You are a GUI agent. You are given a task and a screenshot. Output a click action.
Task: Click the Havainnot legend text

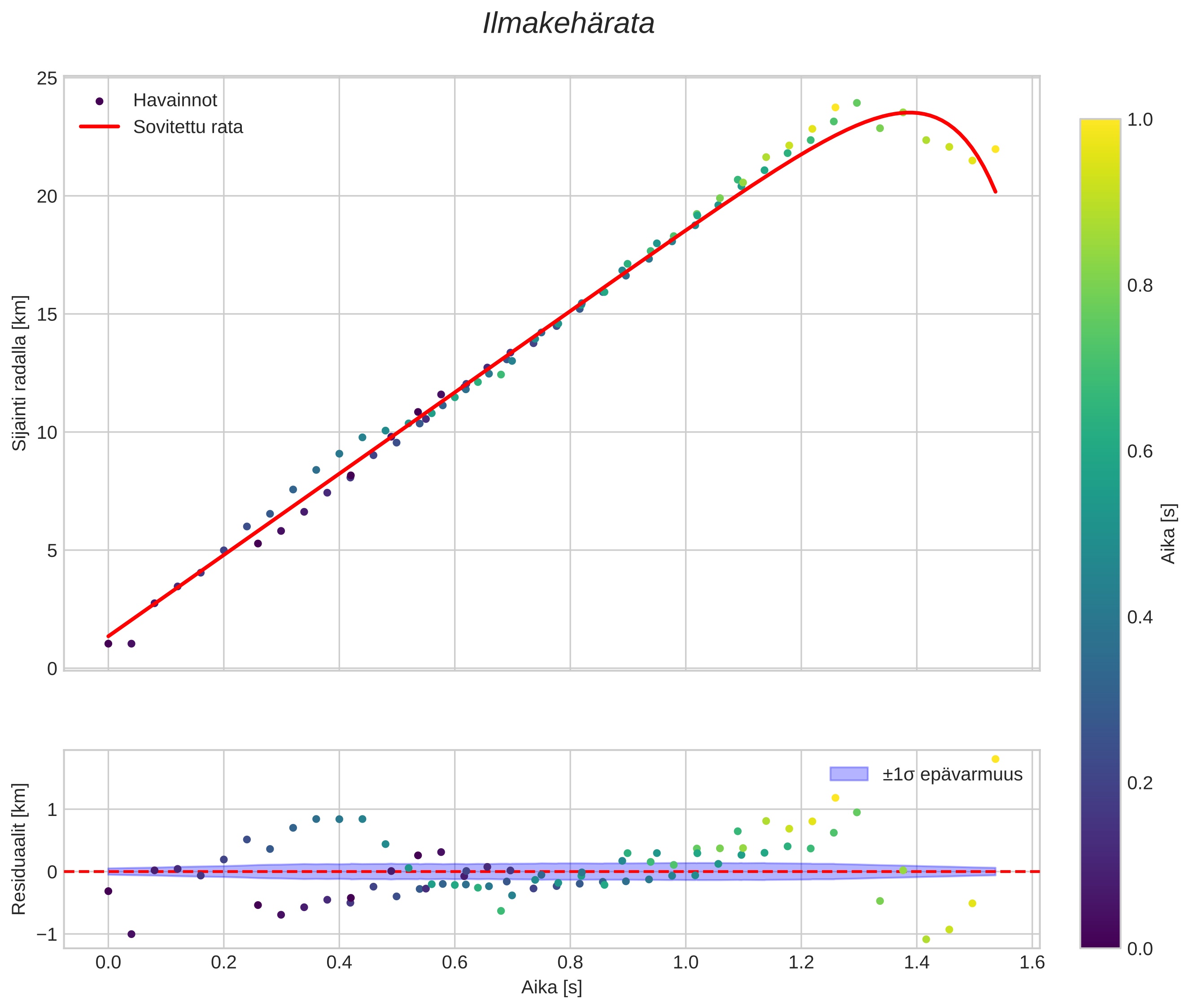click(x=175, y=101)
